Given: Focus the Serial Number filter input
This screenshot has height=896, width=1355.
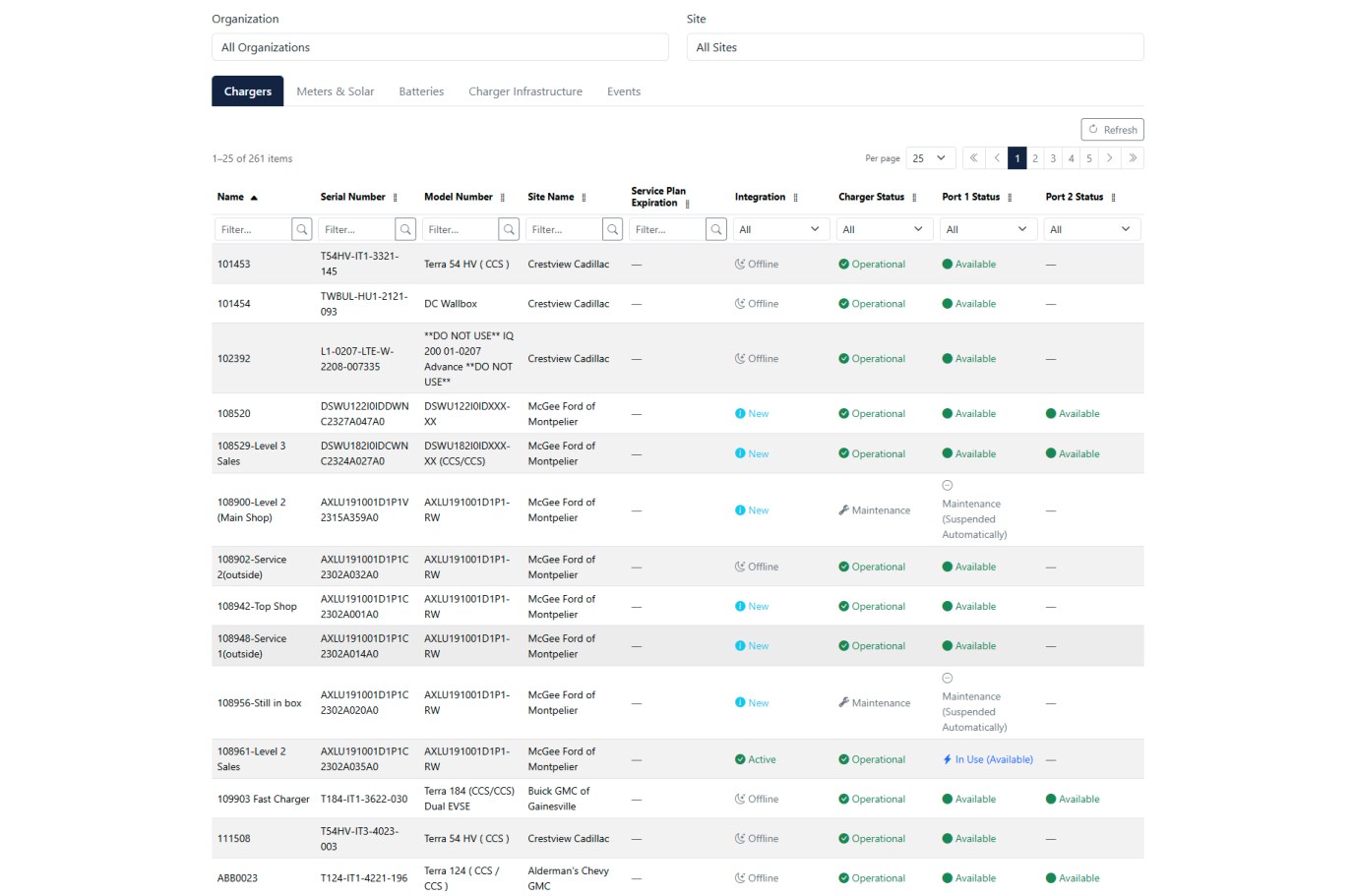Looking at the screenshot, I should point(356,229).
